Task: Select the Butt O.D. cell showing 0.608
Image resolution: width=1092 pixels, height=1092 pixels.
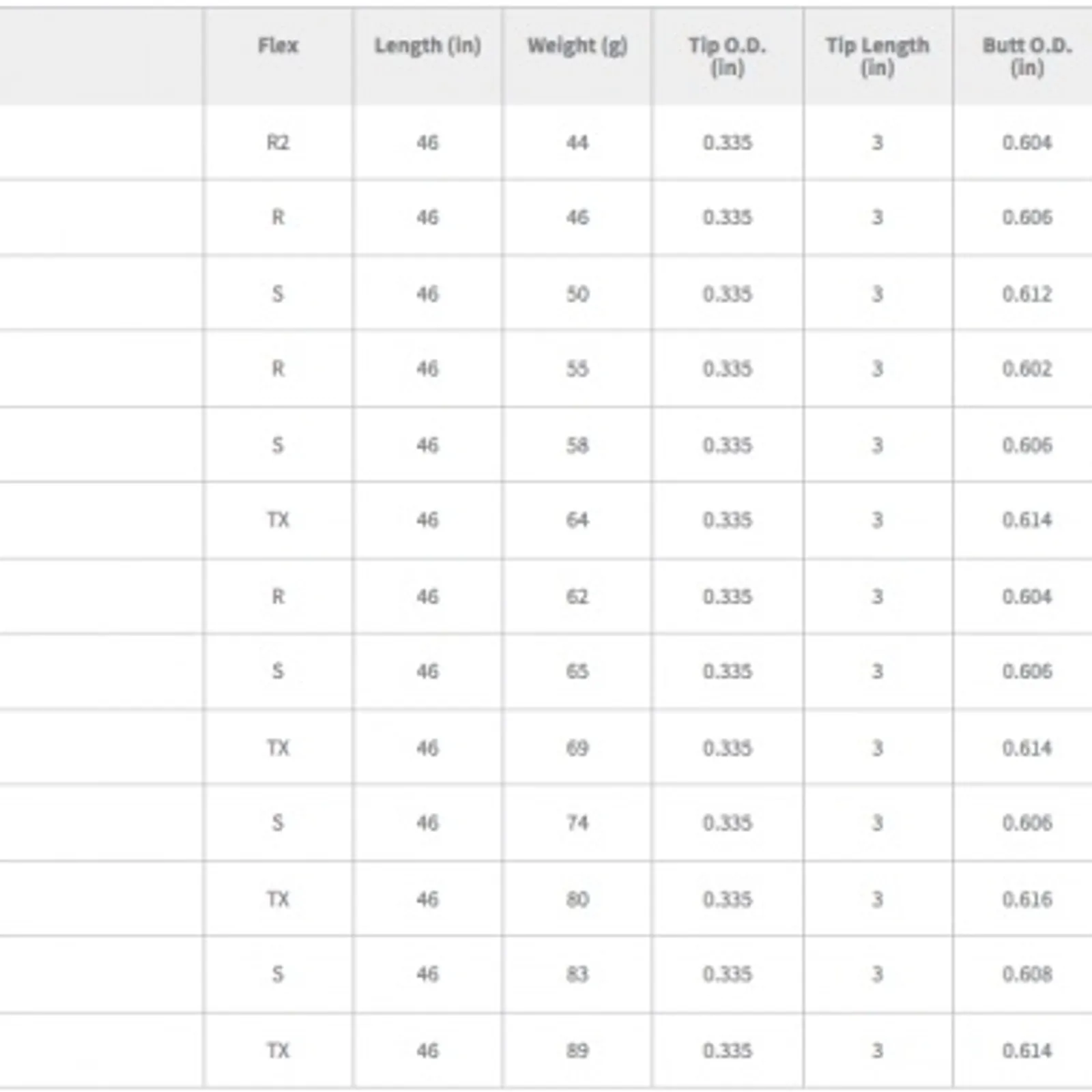Action: (x=1026, y=975)
